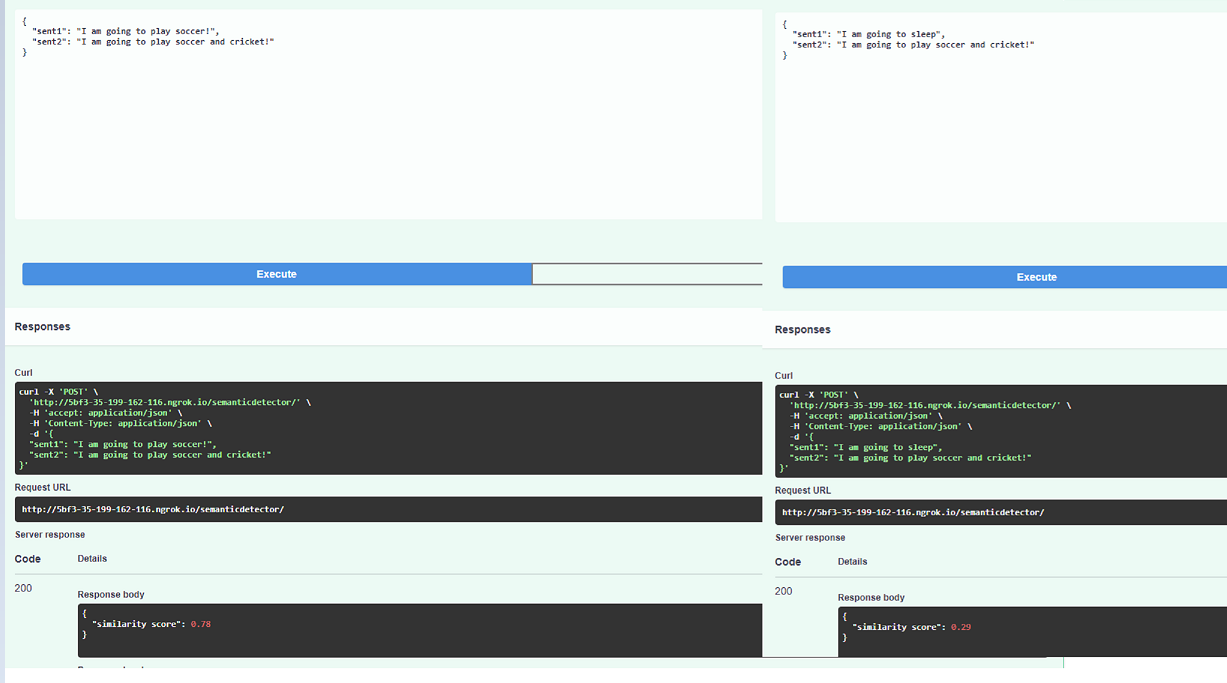Click sent1 "play soccer!" line in left request body
The image size is (1227, 683).
[125, 31]
